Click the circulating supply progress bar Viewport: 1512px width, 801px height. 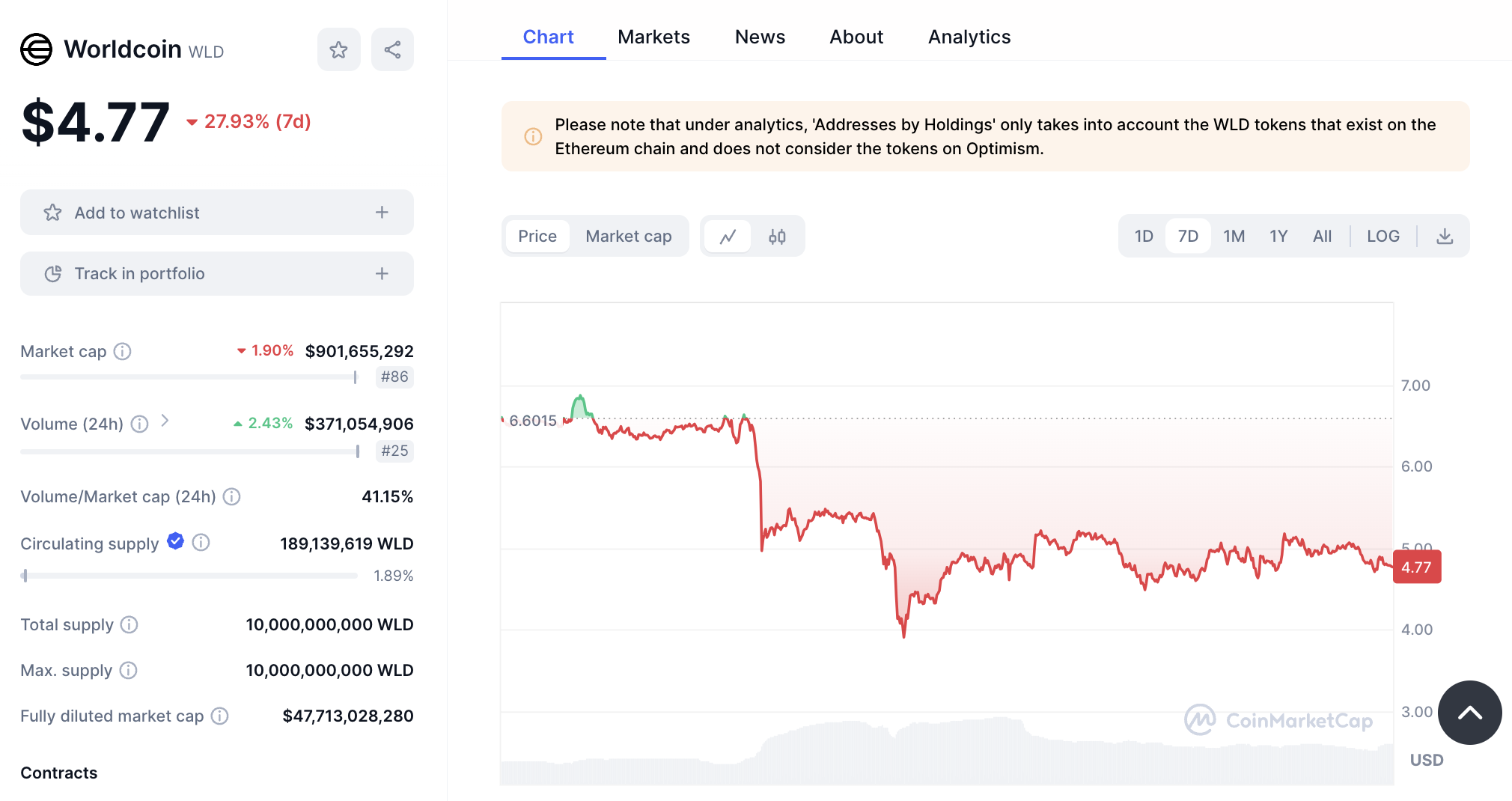189,576
